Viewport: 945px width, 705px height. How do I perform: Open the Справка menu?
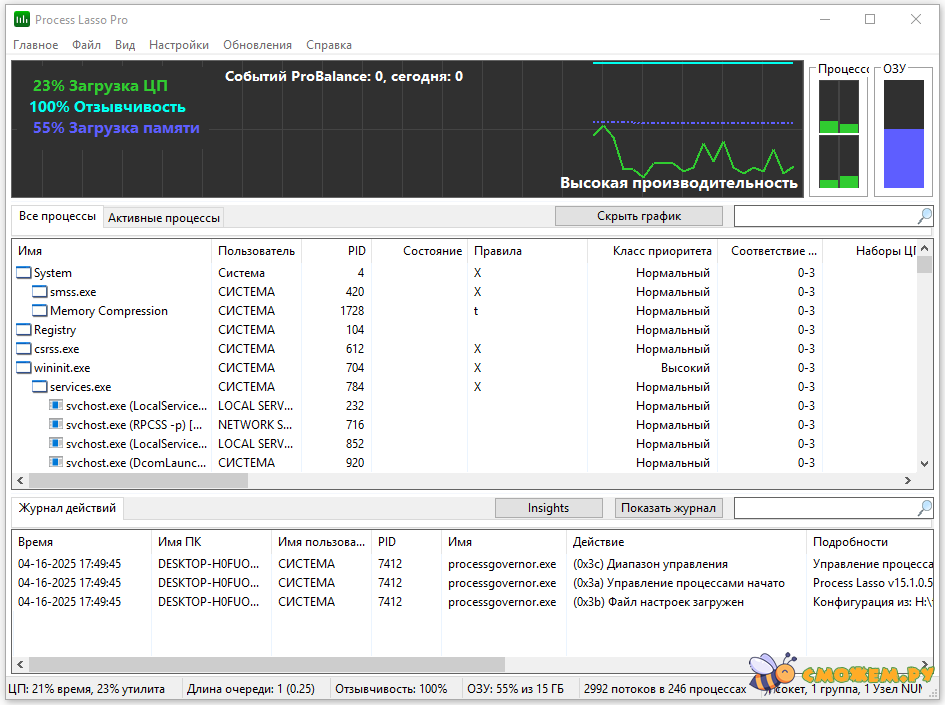click(x=328, y=45)
